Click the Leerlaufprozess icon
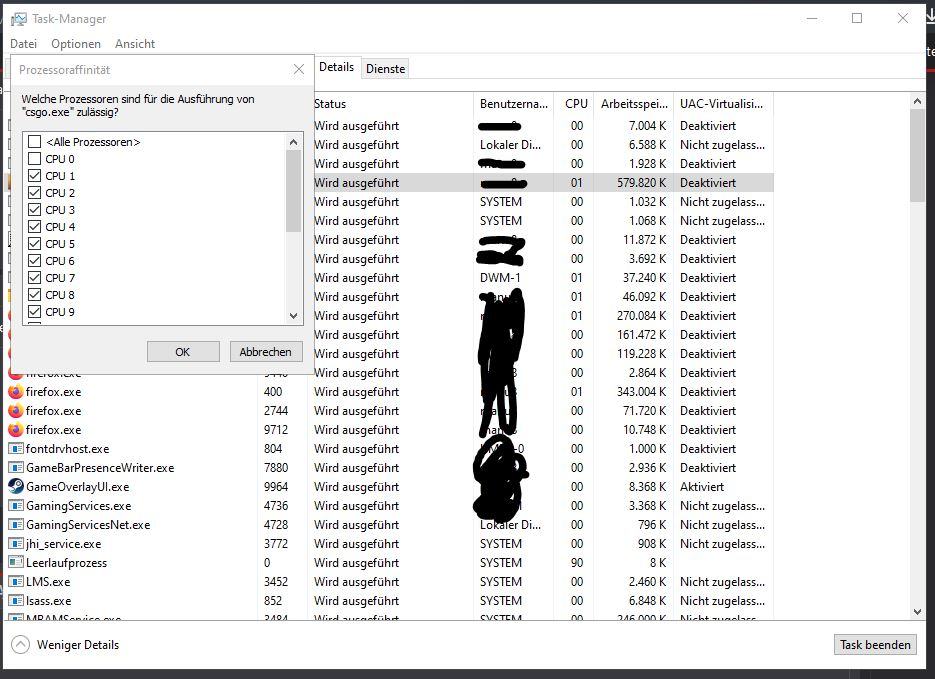 coord(16,563)
